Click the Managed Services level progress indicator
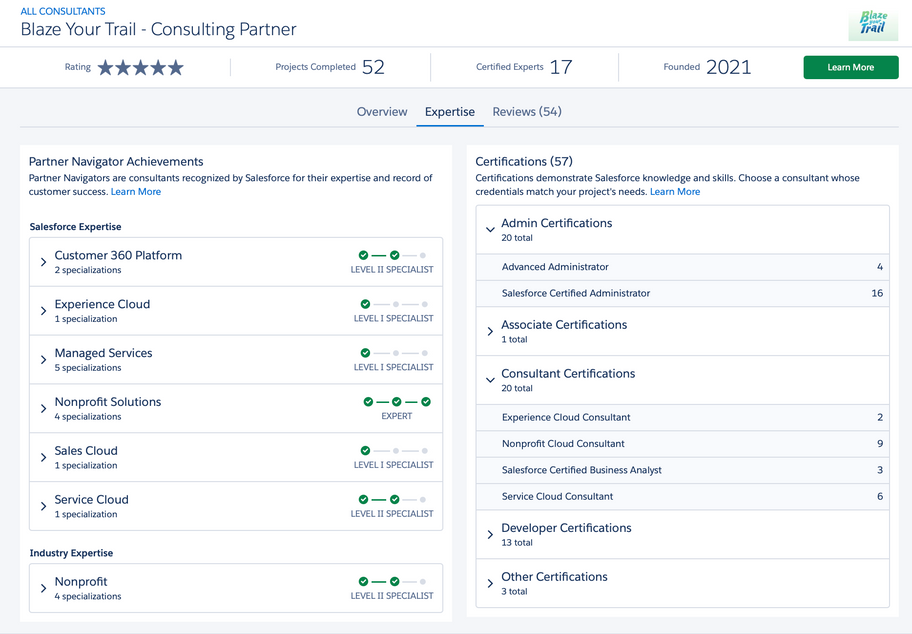 [x=394, y=354]
